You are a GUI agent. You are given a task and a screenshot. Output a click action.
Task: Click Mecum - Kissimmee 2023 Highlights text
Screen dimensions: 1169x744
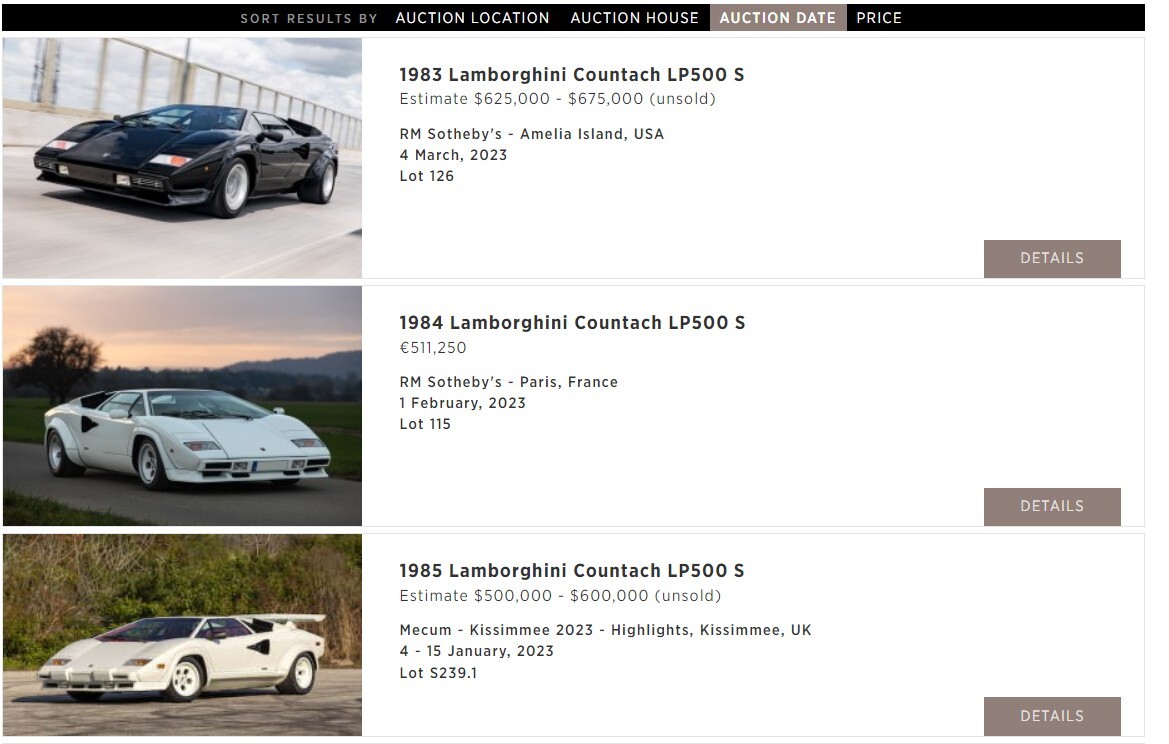(605, 630)
